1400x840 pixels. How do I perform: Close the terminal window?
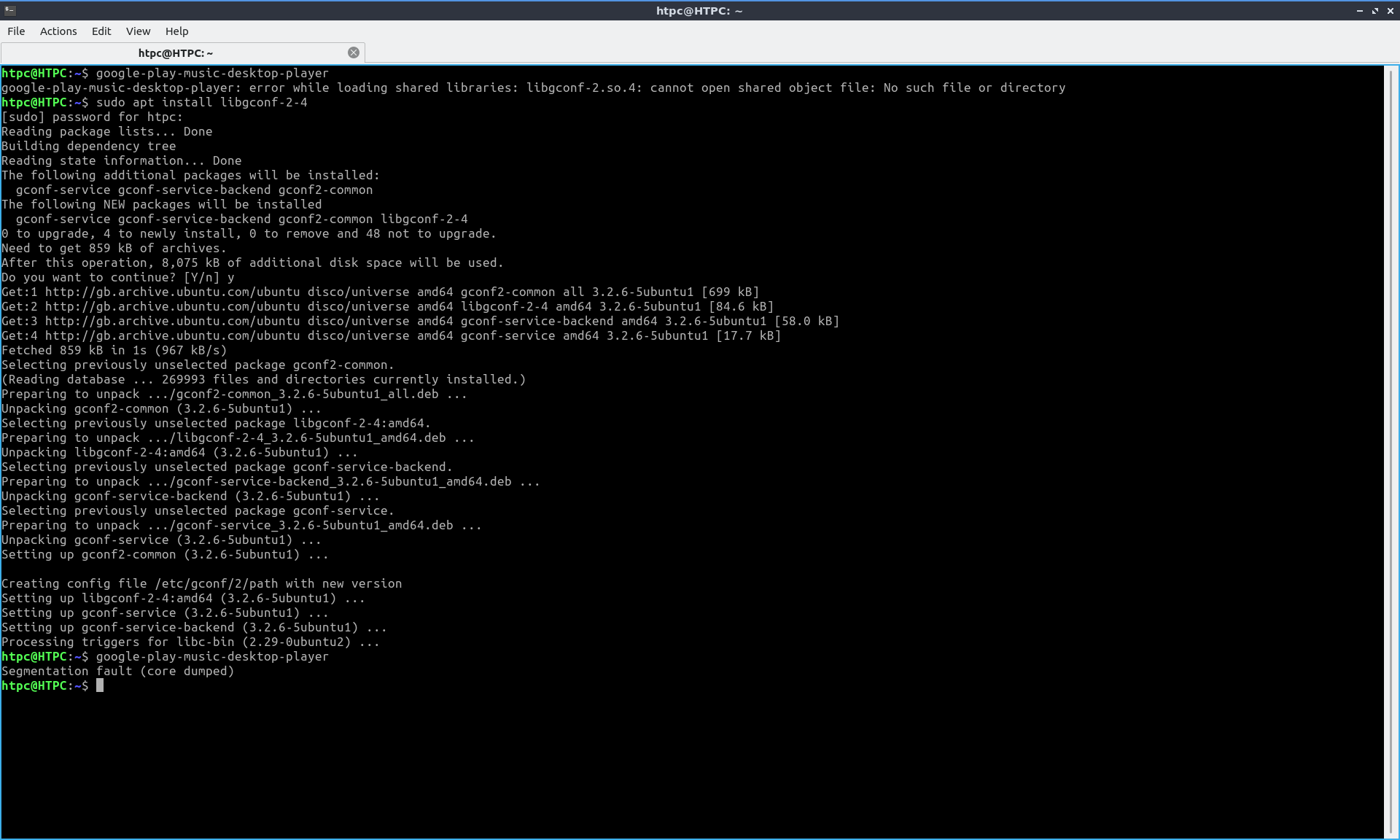click(1391, 11)
